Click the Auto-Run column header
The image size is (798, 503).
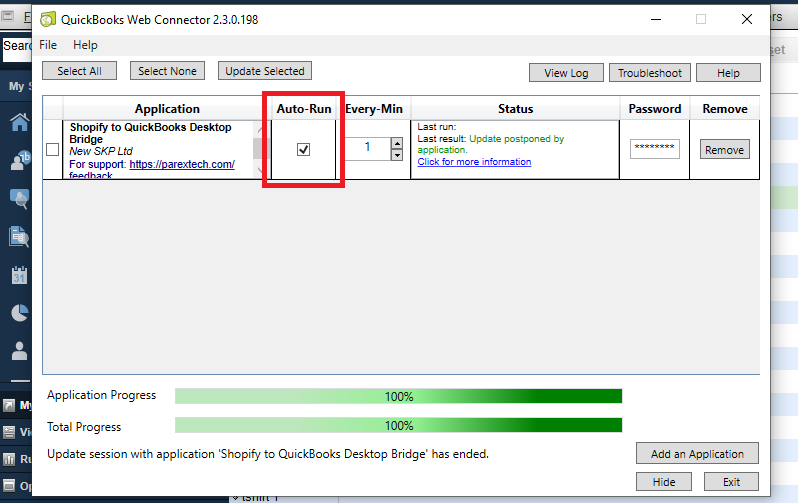304,108
